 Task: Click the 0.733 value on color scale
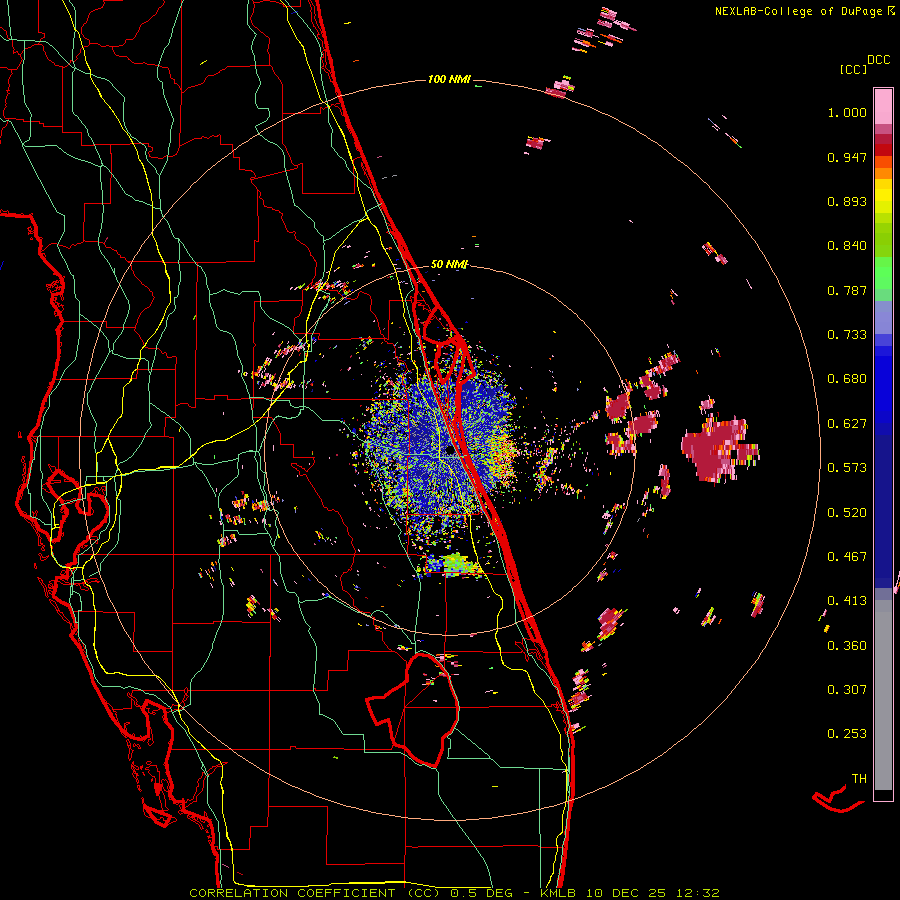(x=847, y=335)
